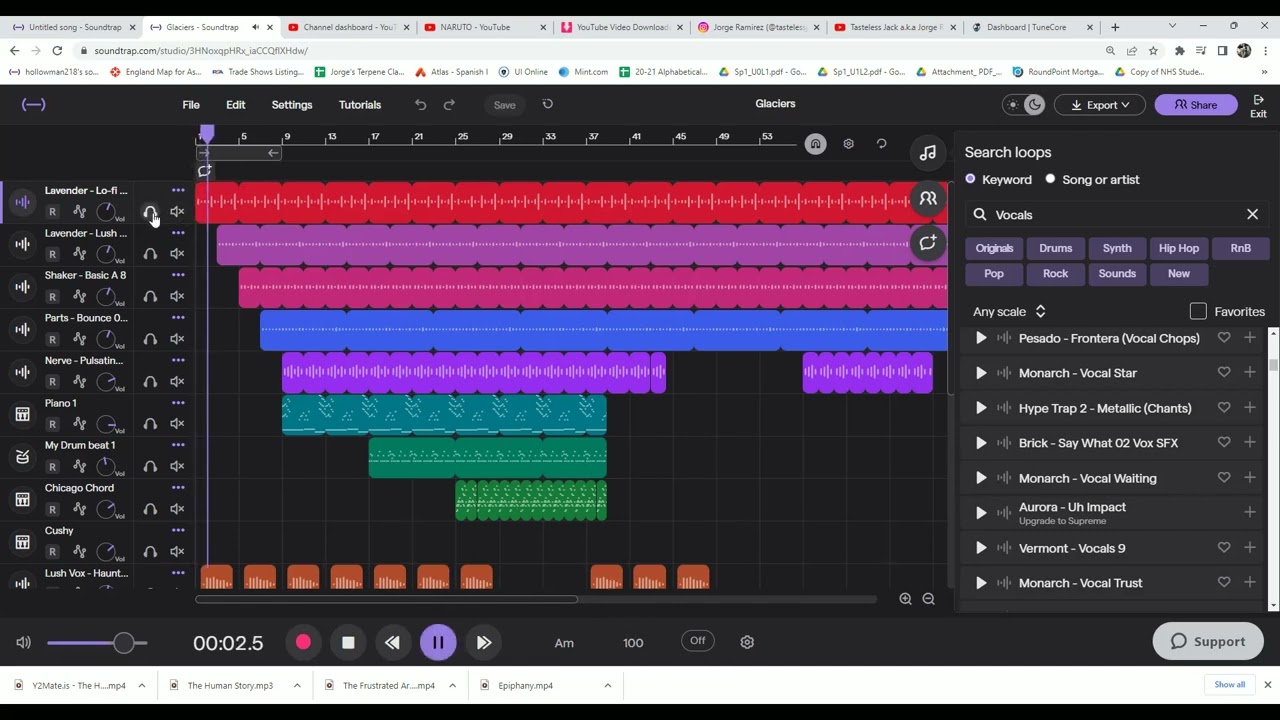Click the tempo value 100
Screen dimensions: 1280x720
pos(633,643)
